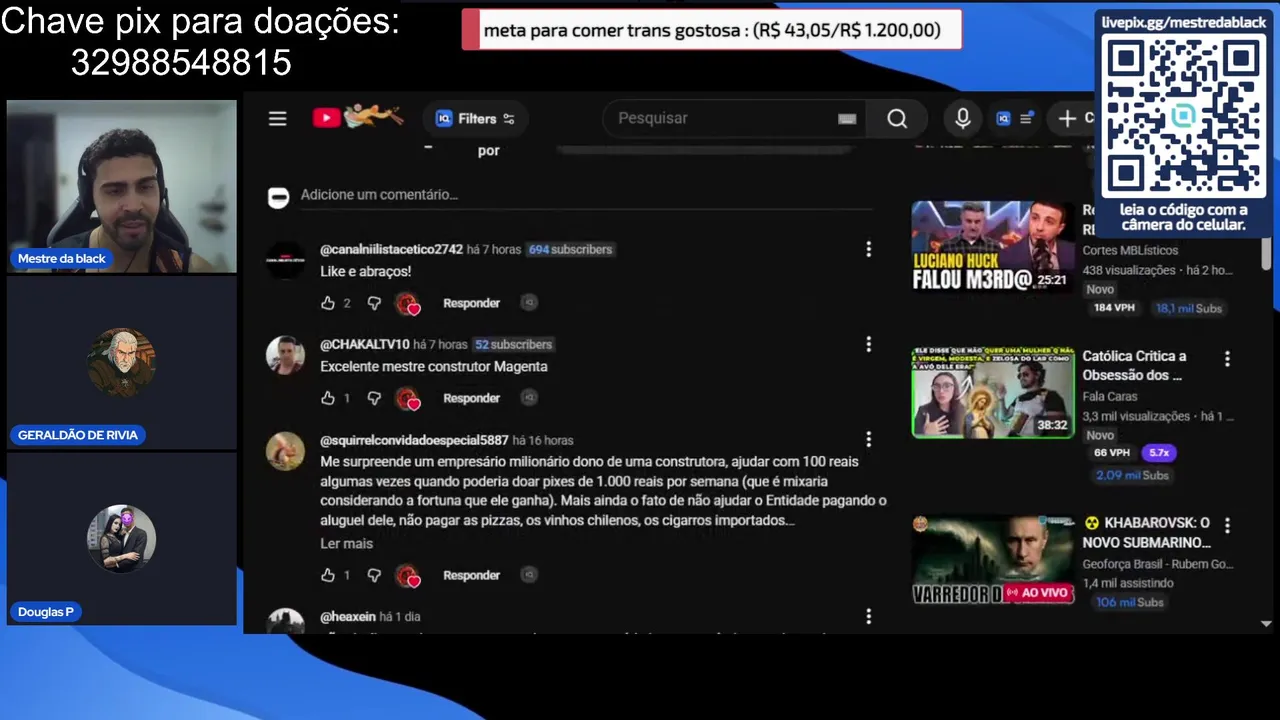This screenshot has width=1280, height=720.
Task: Open 'KHABAROVSK: O NOVO SUBMARINO...' title
Action: tap(1146, 532)
